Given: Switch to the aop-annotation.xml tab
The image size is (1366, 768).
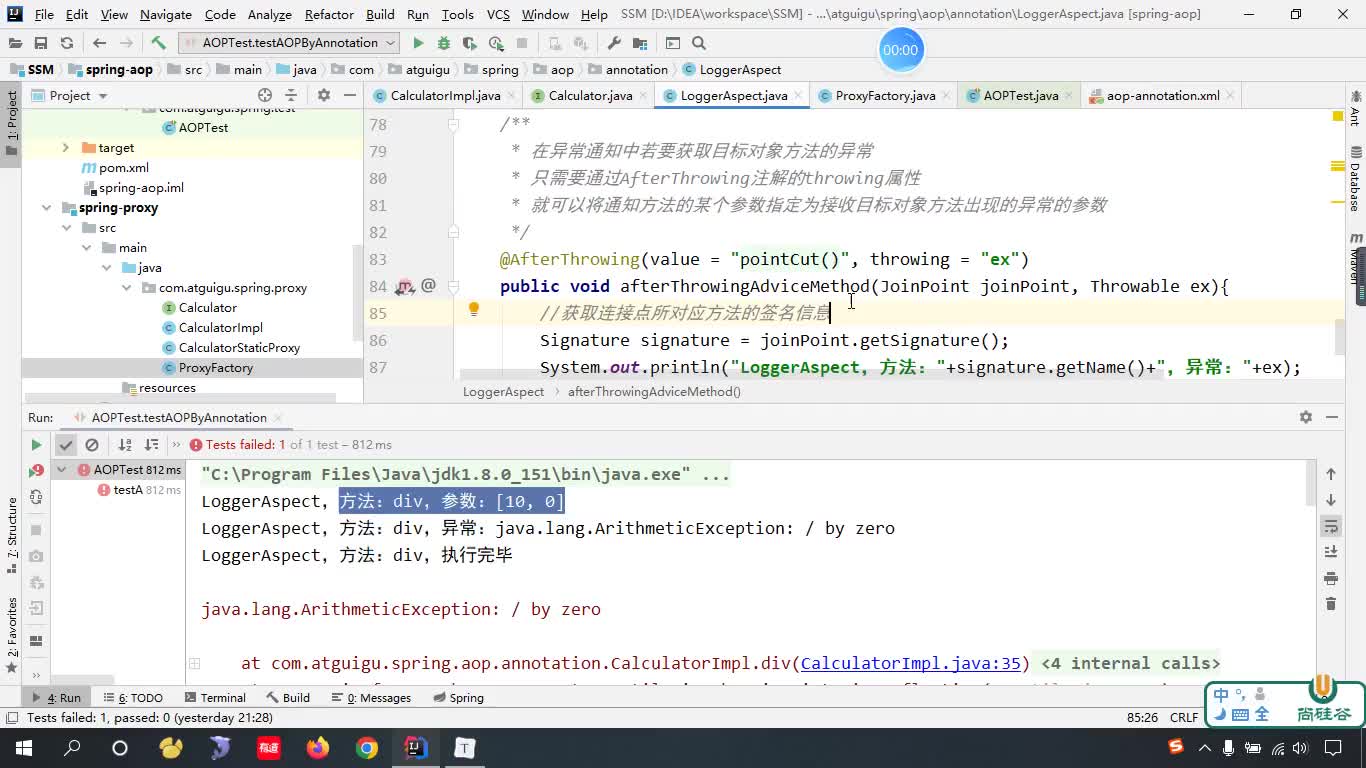Looking at the screenshot, I should coord(1163,95).
